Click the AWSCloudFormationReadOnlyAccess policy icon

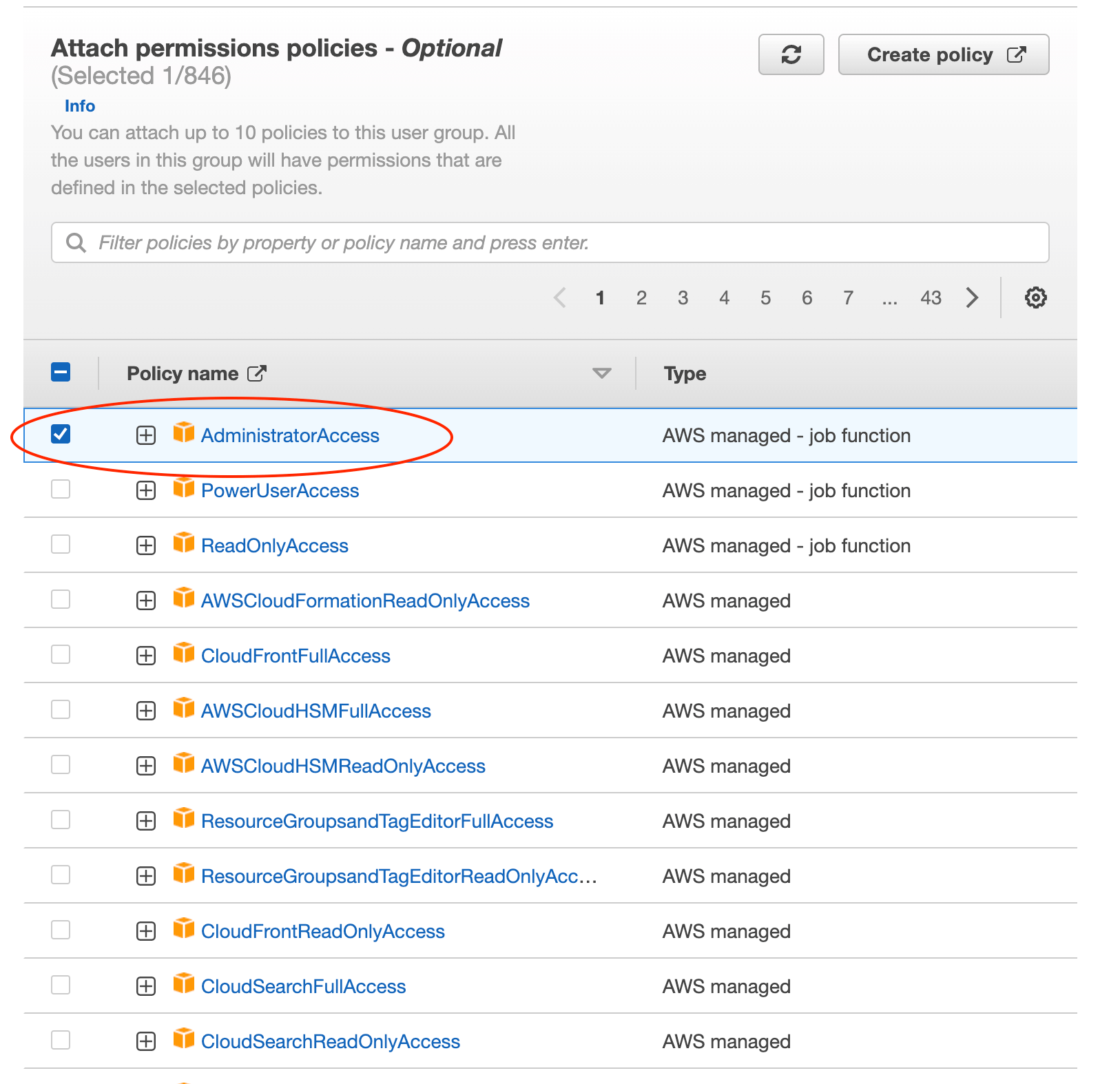point(183,598)
